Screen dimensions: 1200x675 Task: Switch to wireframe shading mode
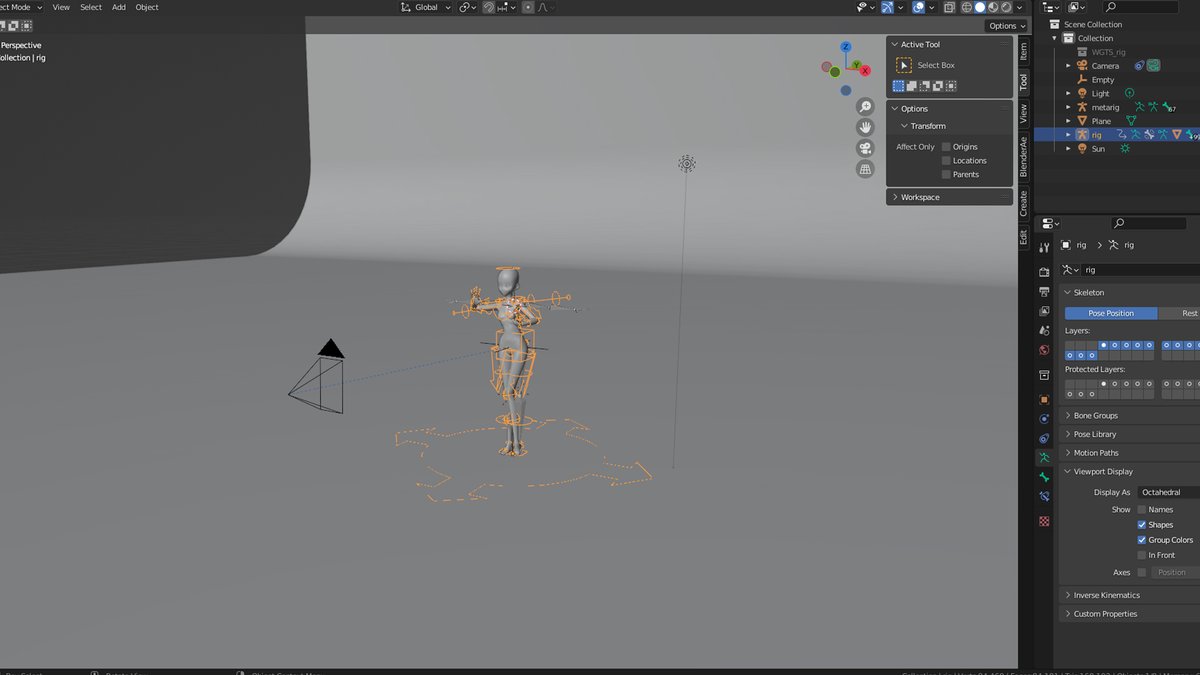[966, 7]
